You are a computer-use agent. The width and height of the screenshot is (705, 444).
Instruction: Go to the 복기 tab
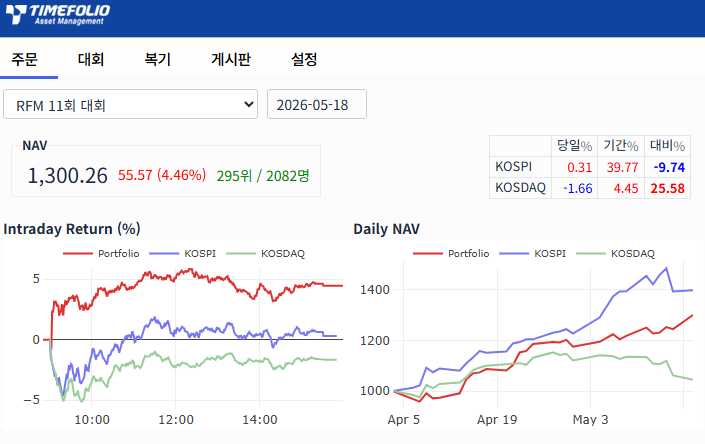pyautogui.click(x=157, y=59)
